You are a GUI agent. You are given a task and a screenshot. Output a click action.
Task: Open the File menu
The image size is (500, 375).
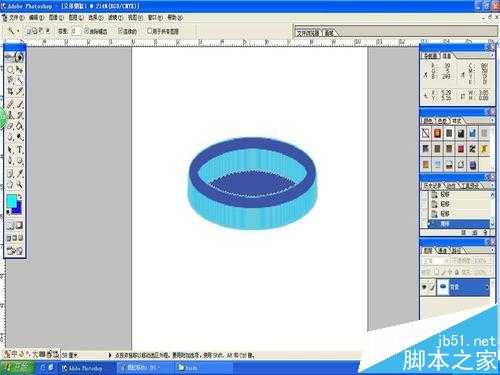coord(16,17)
